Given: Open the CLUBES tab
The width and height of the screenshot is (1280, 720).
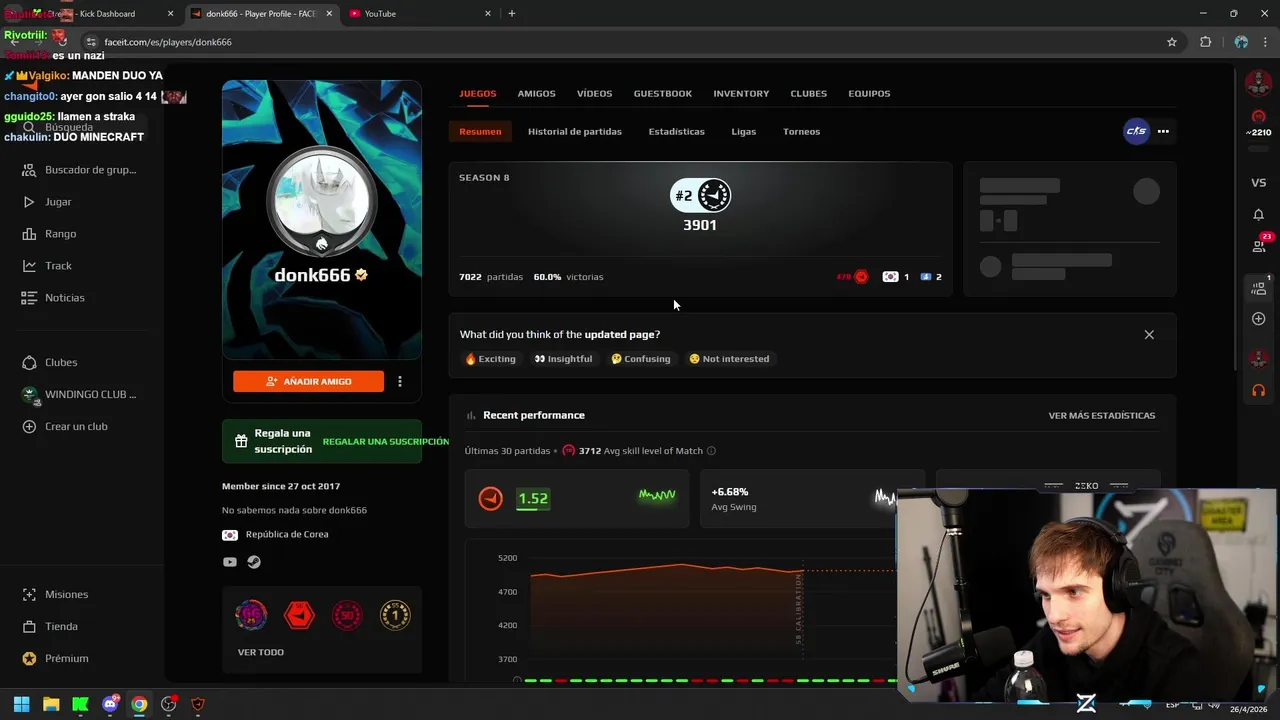Looking at the screenshot, I should (x=808, y=93).
